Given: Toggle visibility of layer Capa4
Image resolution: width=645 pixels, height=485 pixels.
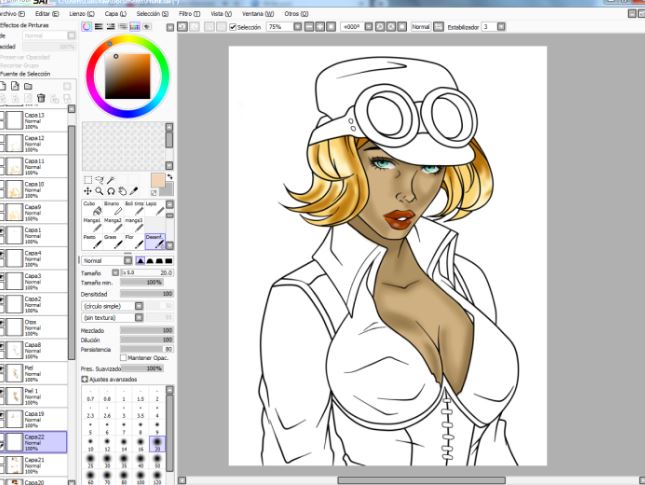Looking at the screenshot, I should [2, 255].
